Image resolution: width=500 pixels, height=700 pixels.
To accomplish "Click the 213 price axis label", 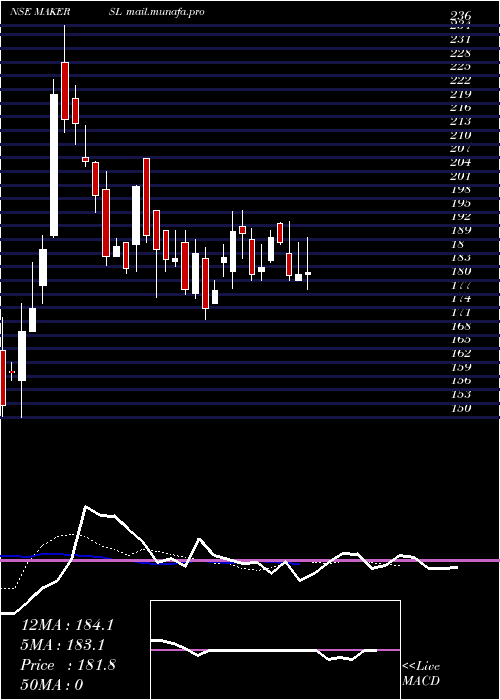I will click(x=461, y=121).
